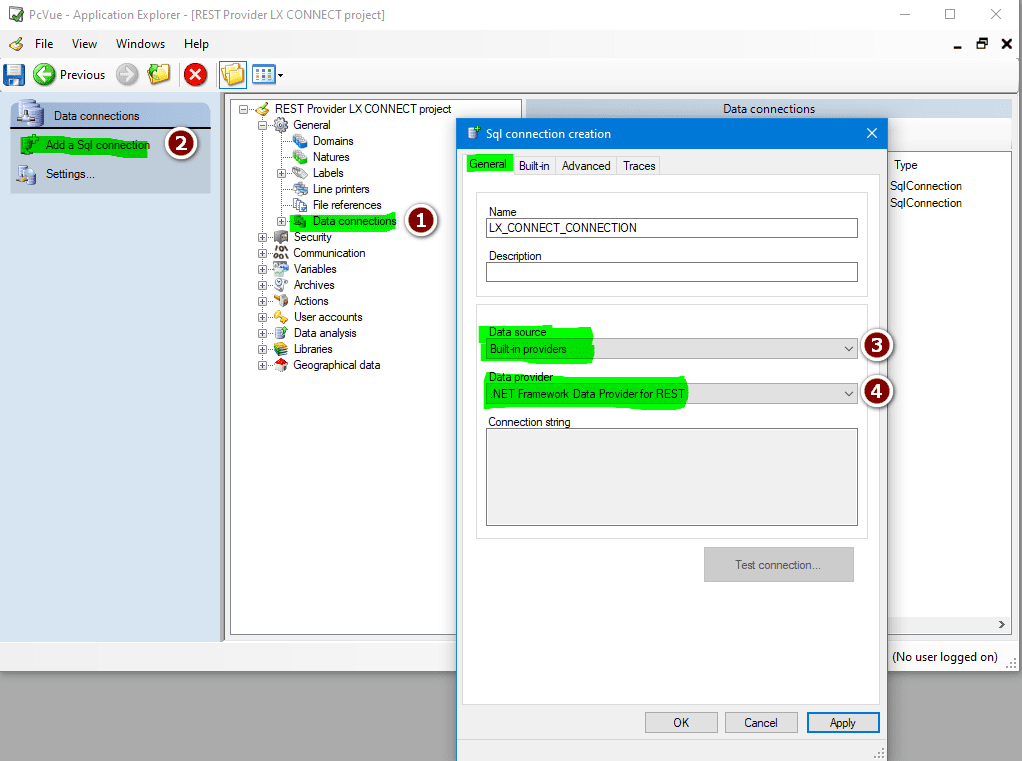Expand the Archives tree node

coord(262,285)
